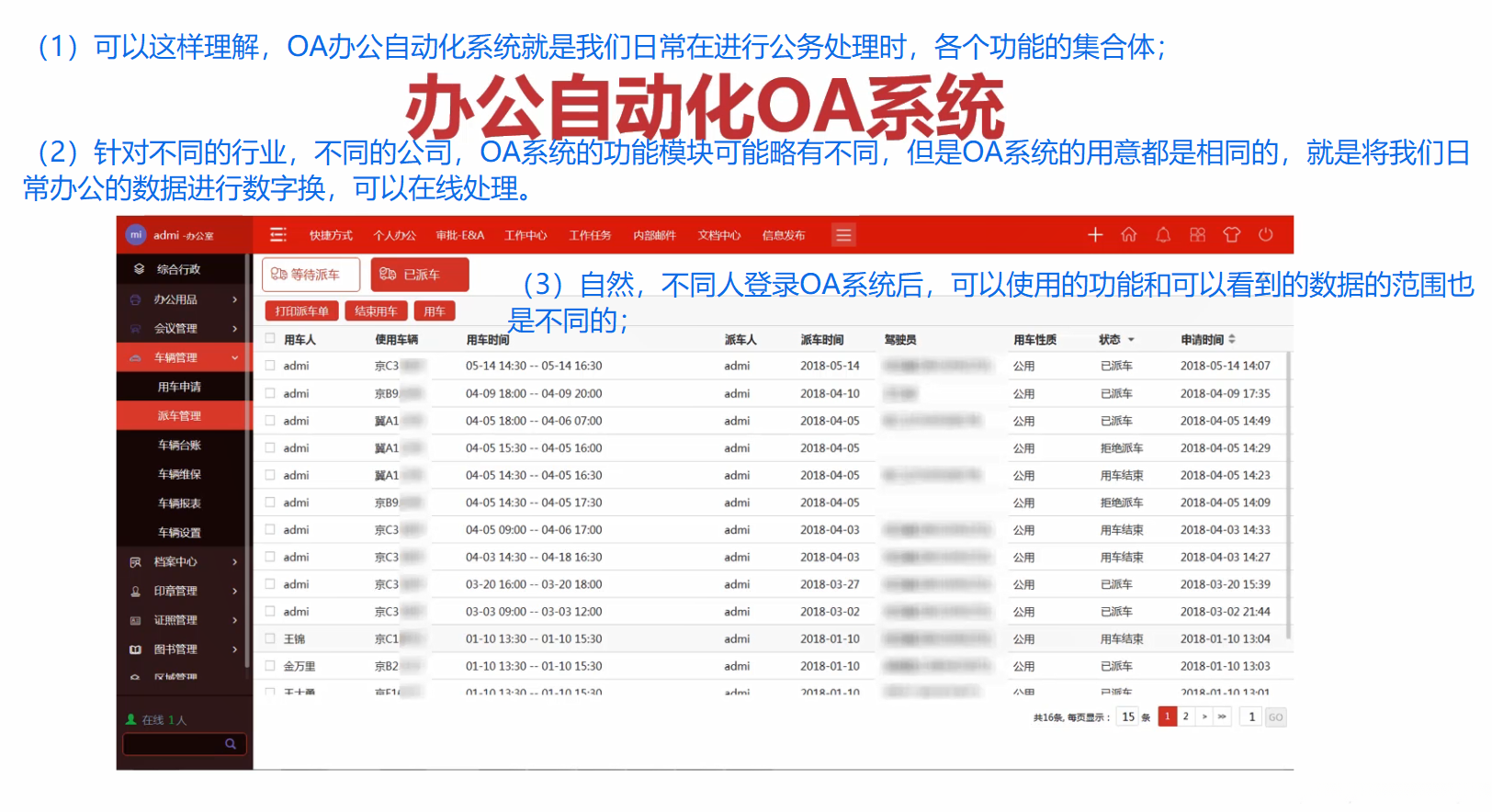Image resolution: width=1492 pixels, height=812 pixels.
Task: Open the 快捷方式 top menu
Action: 331,236
